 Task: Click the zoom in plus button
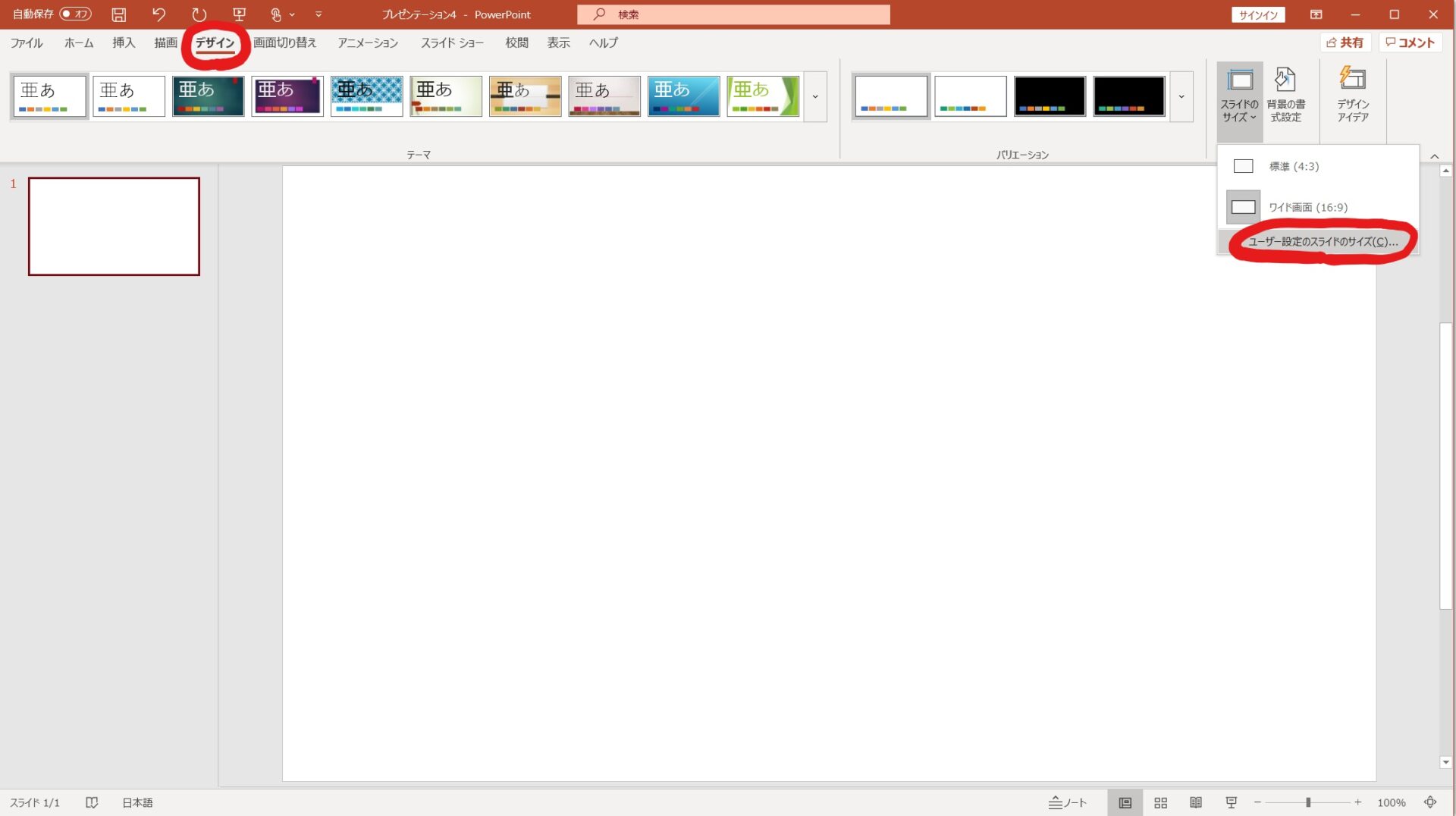(x=1358, y=802)
